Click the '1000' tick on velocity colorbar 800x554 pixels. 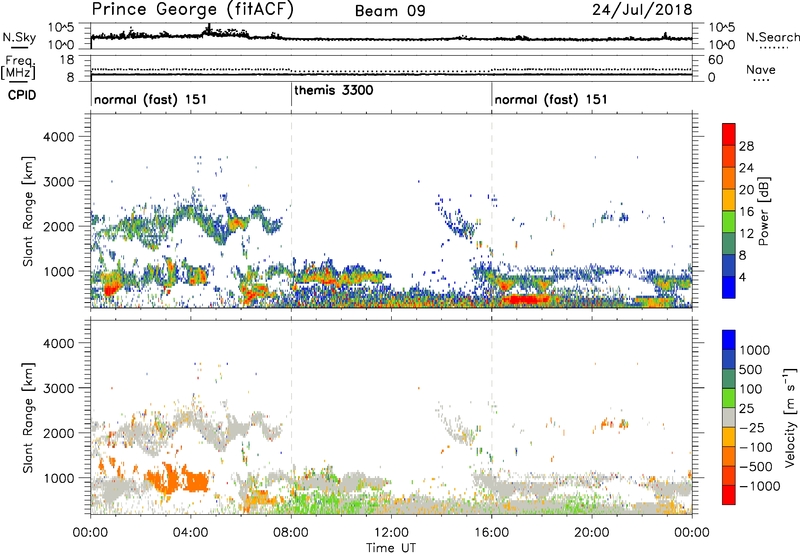(x=755, y=350)
